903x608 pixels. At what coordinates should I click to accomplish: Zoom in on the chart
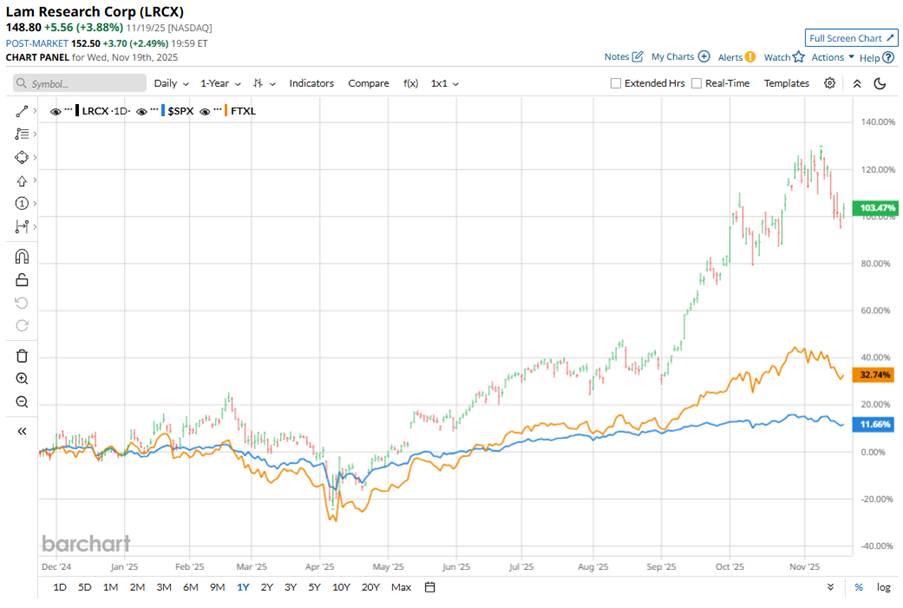pyautogui.click(x=22, y=379)
